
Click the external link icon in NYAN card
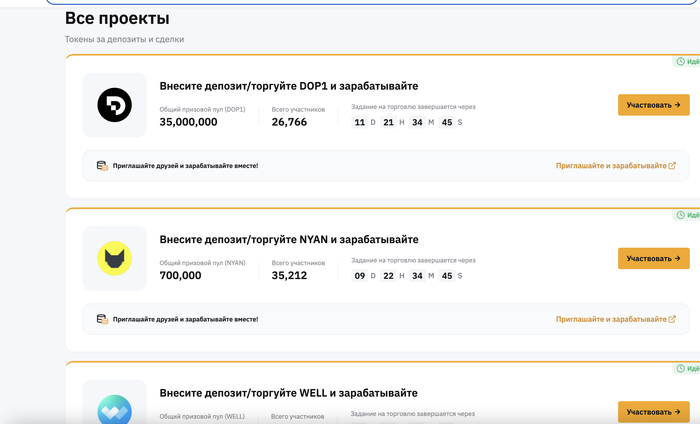(672, 319)
